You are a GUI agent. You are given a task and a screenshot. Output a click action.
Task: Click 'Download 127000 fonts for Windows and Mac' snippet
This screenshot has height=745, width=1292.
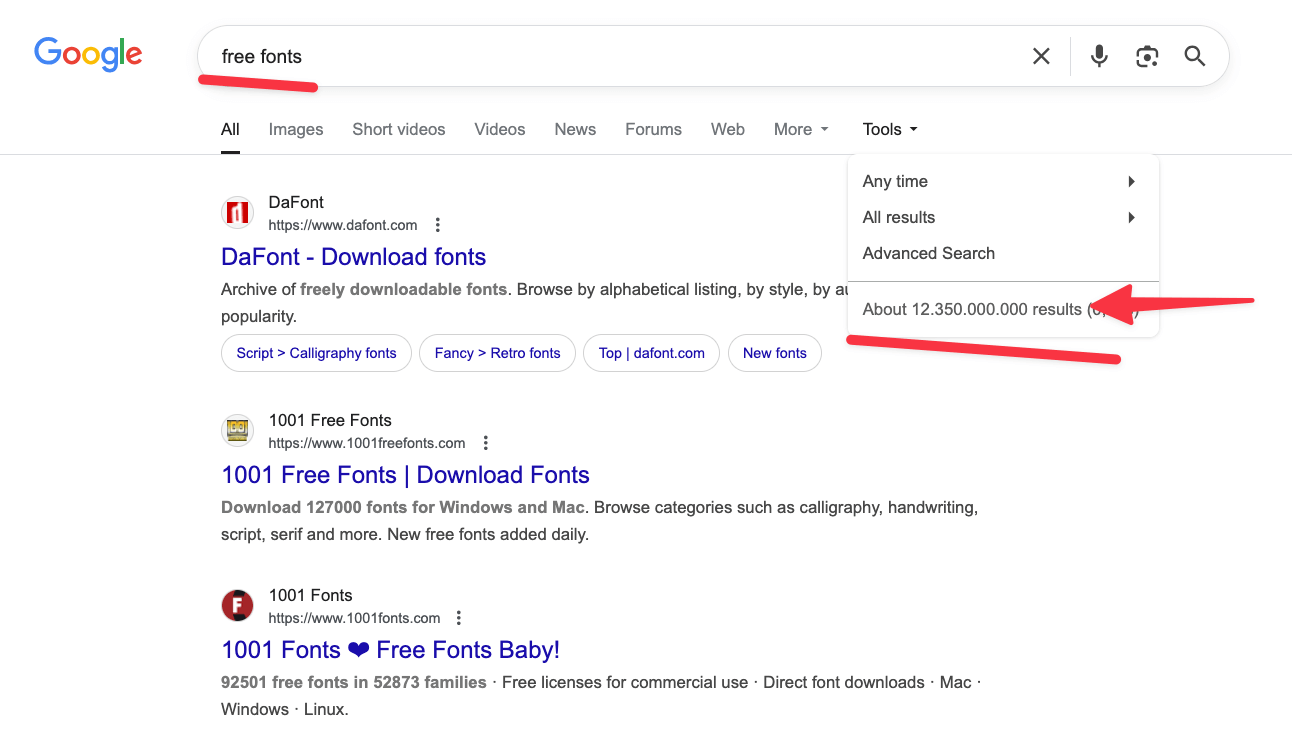(403, 507)
